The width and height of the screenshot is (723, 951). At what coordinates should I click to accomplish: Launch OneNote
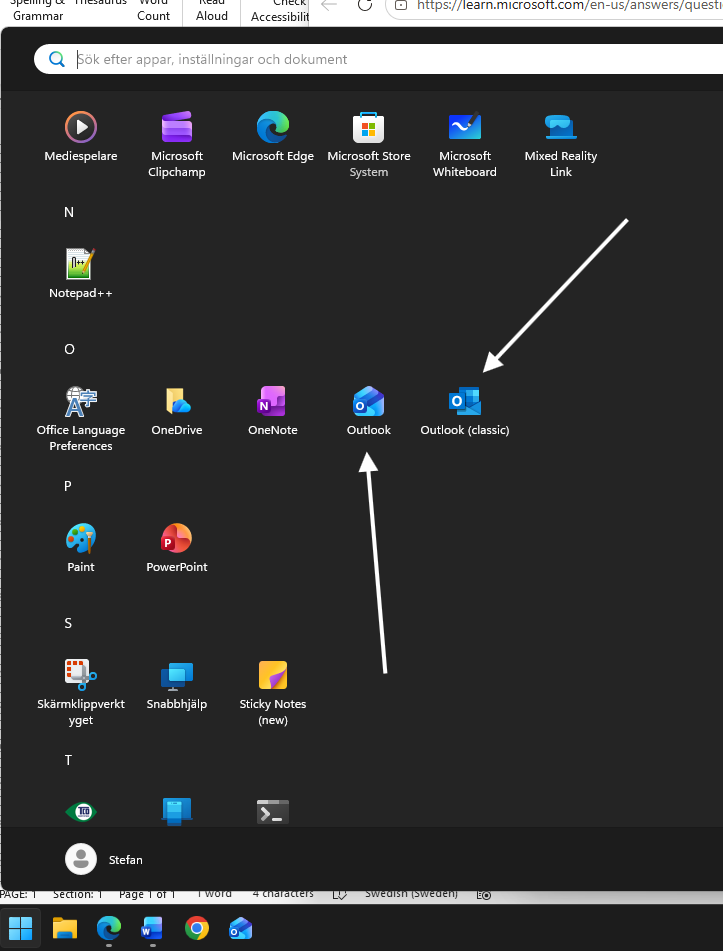click(x=273, y=411)
